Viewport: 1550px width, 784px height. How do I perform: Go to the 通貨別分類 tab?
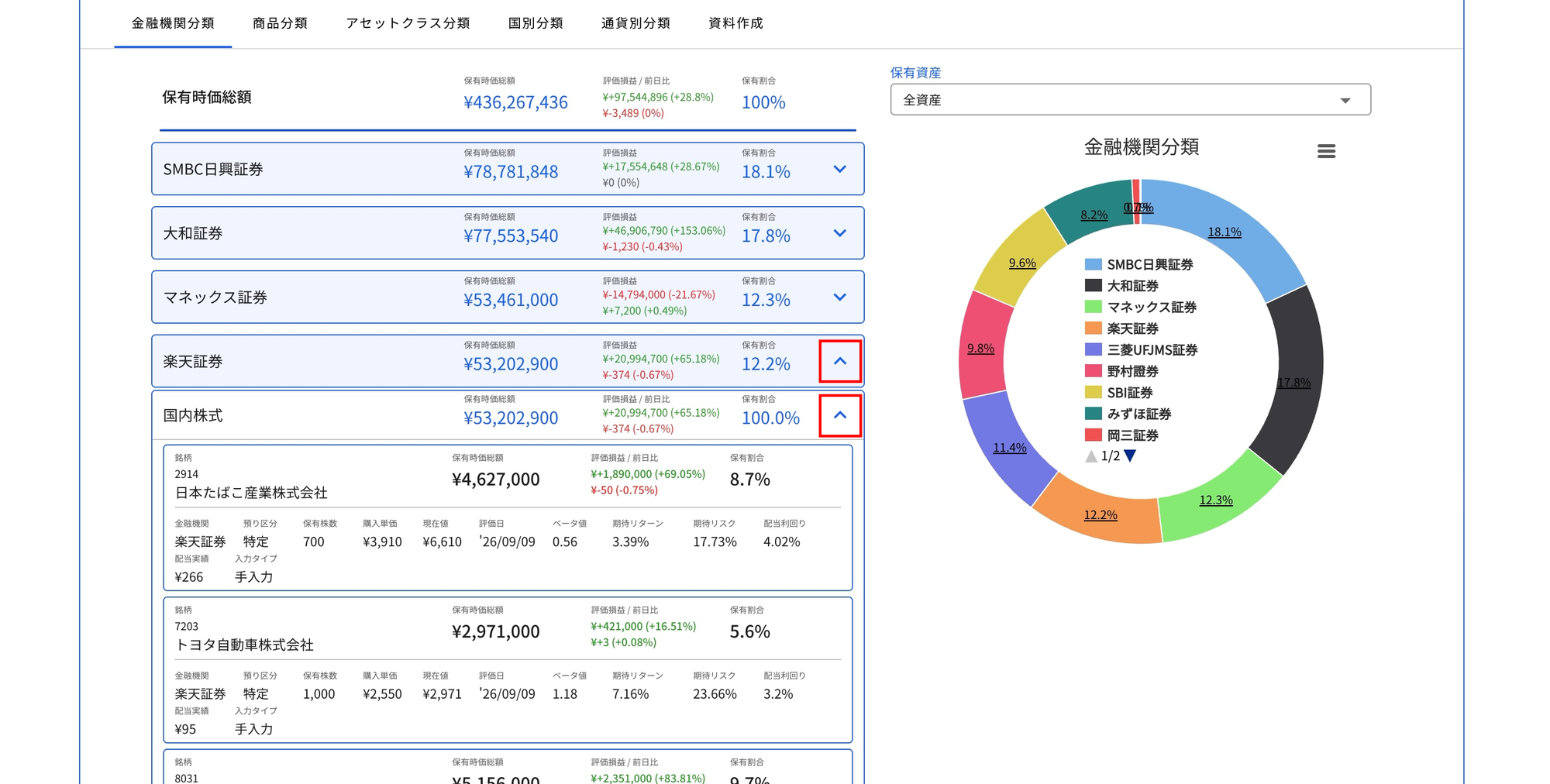635,23
